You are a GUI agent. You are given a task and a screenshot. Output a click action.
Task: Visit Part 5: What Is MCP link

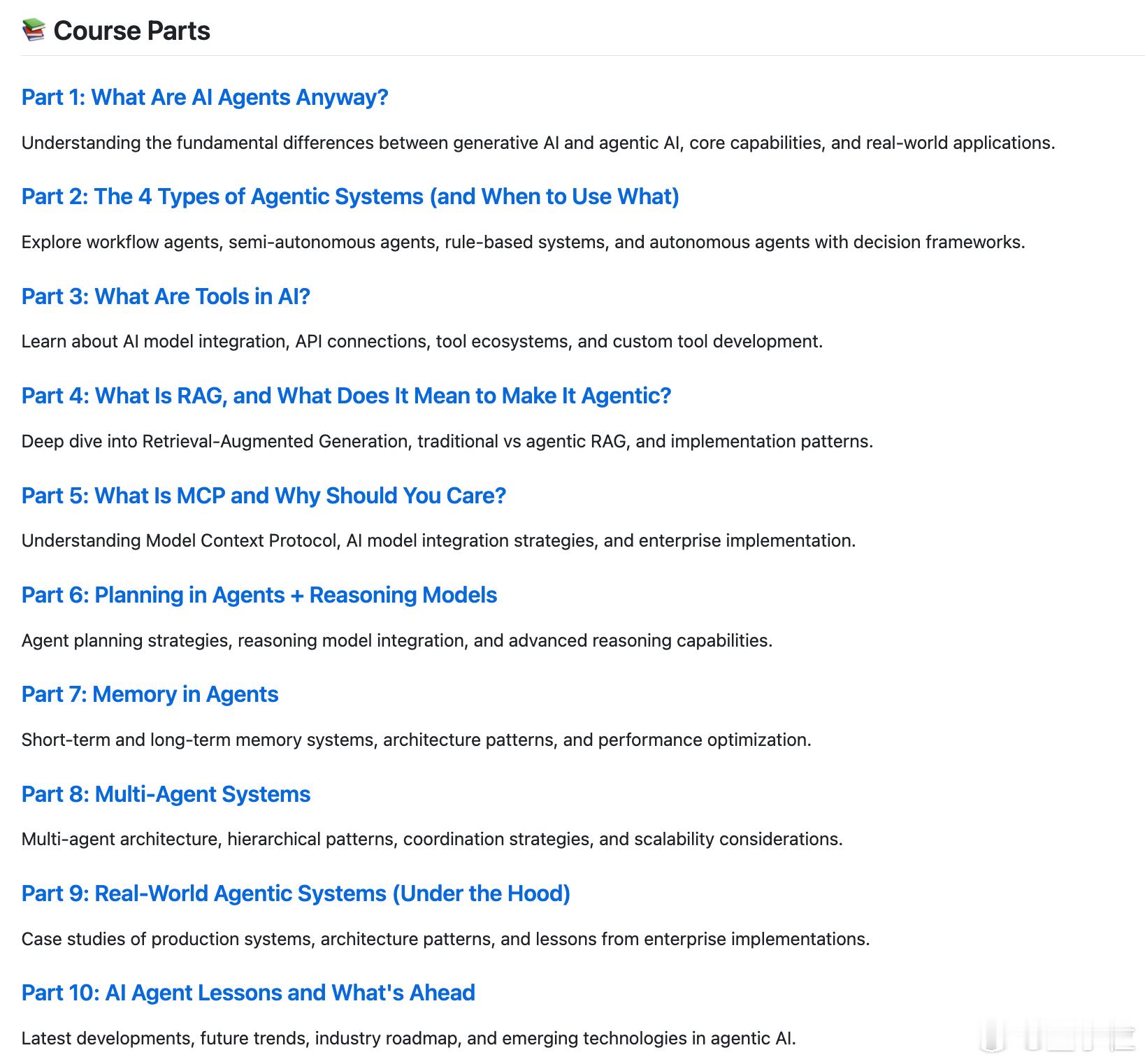point(264,496)
